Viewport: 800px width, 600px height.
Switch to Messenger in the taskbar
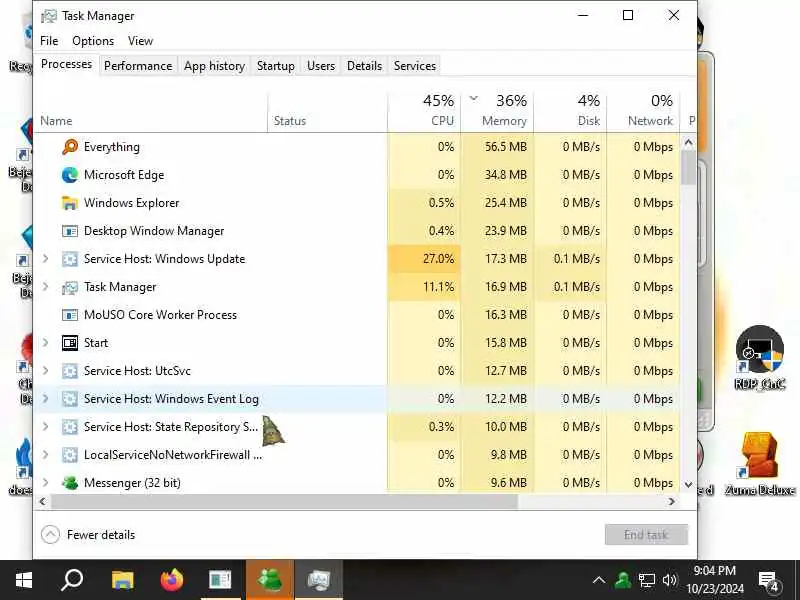click(x=270, y=580)
